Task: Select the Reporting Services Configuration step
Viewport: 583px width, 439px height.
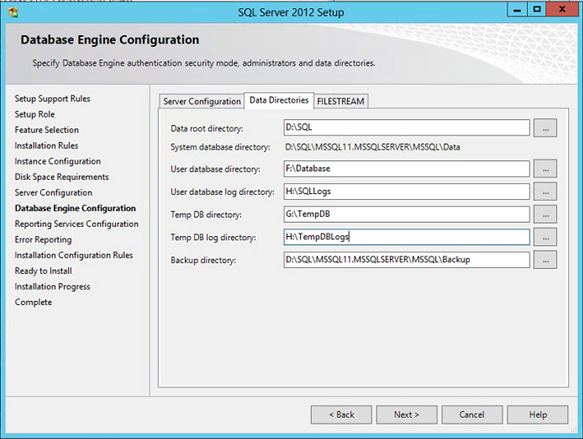Action: 77,224
